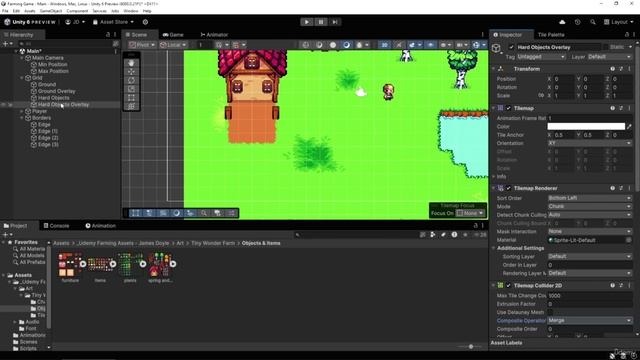Open Unity cloud services icon
The image size is (640, 360).
click(562, 22)
